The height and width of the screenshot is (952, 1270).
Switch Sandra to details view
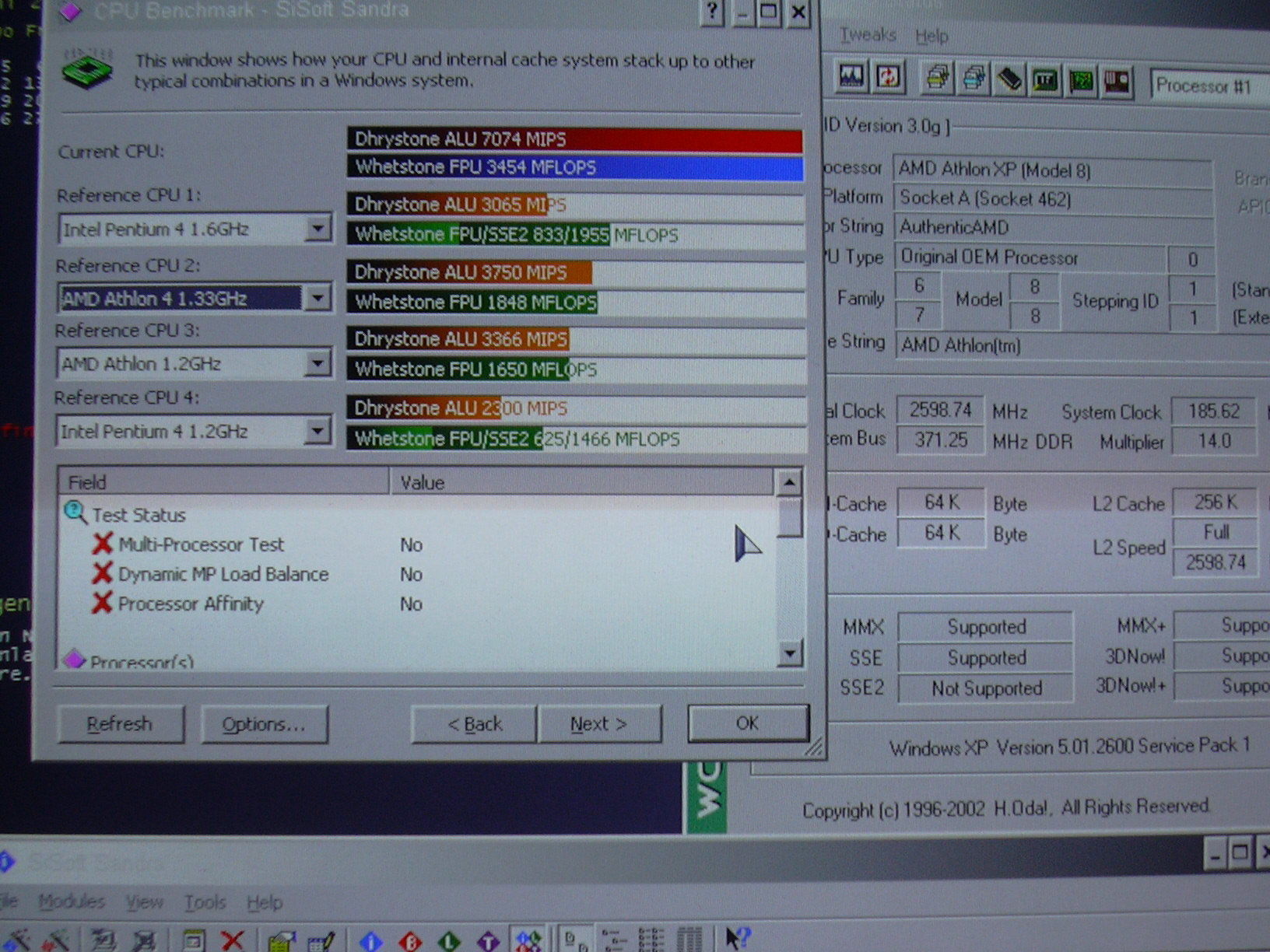click(689, 940)
